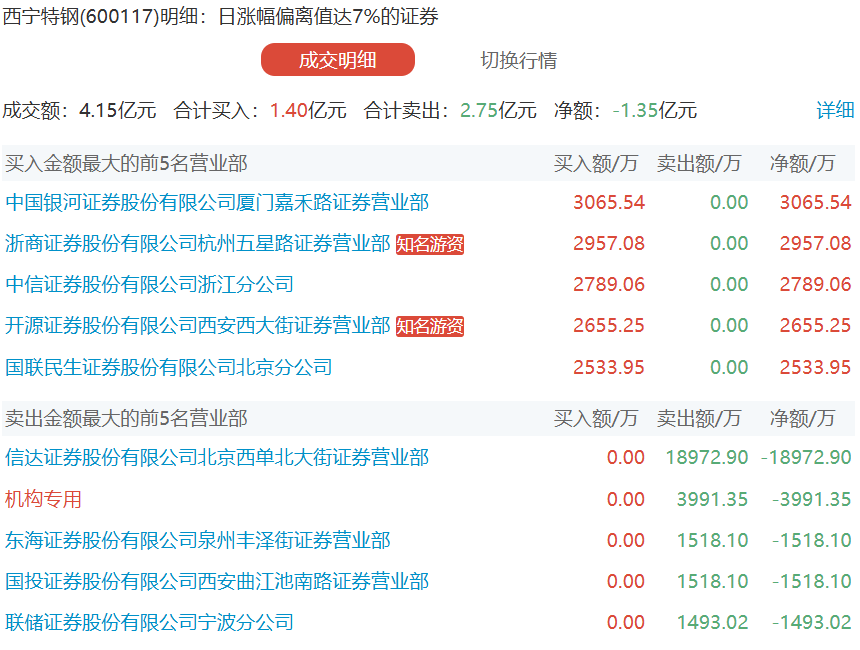Click 知名游资 badge beside 浙商证券
This screenshot has height=650, width=860.
coord(430,244)
